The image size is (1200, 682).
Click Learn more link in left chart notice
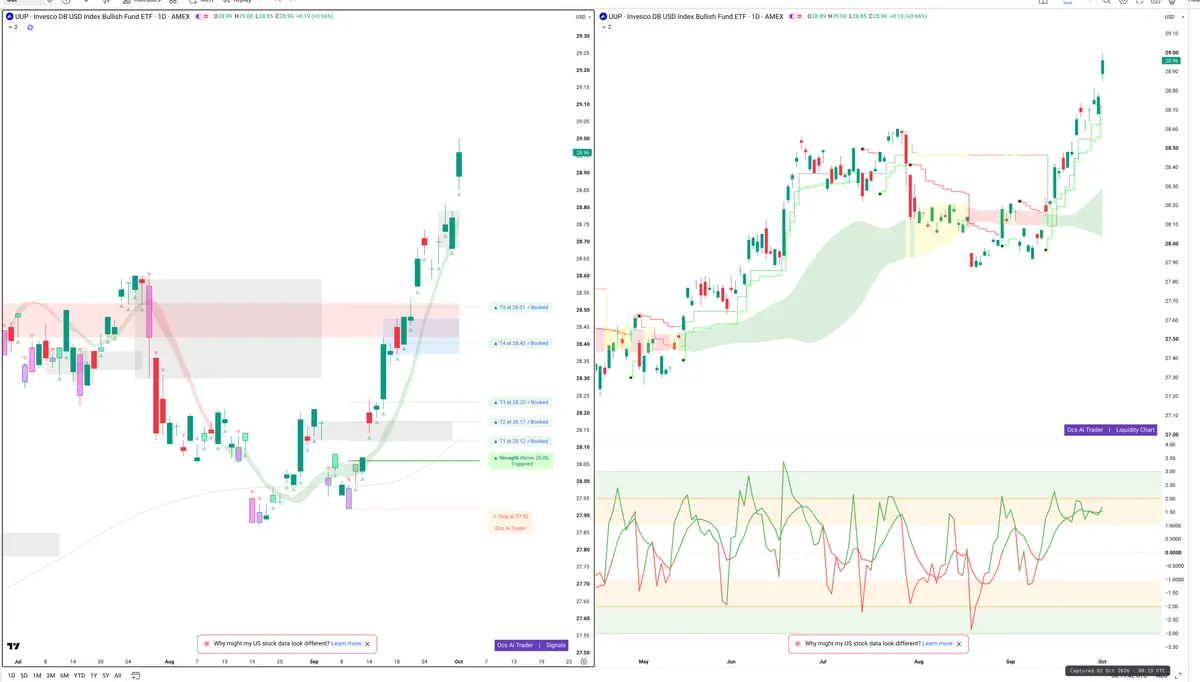tap(346, 644)
